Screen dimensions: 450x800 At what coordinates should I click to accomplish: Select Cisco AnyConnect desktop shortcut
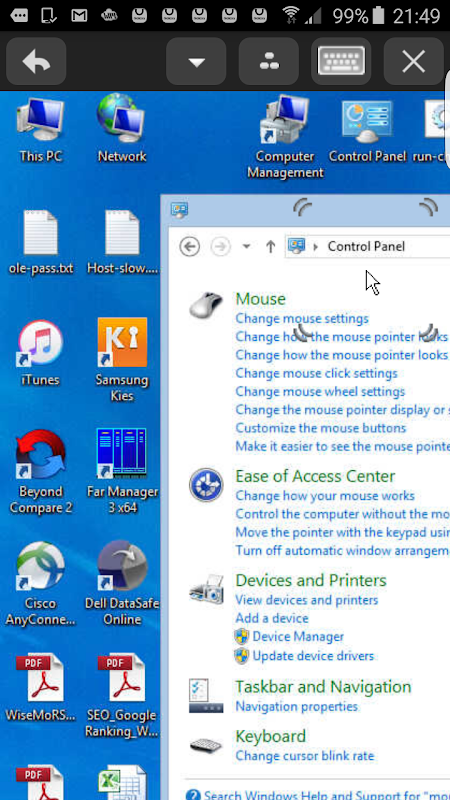[x=41, y=584]
